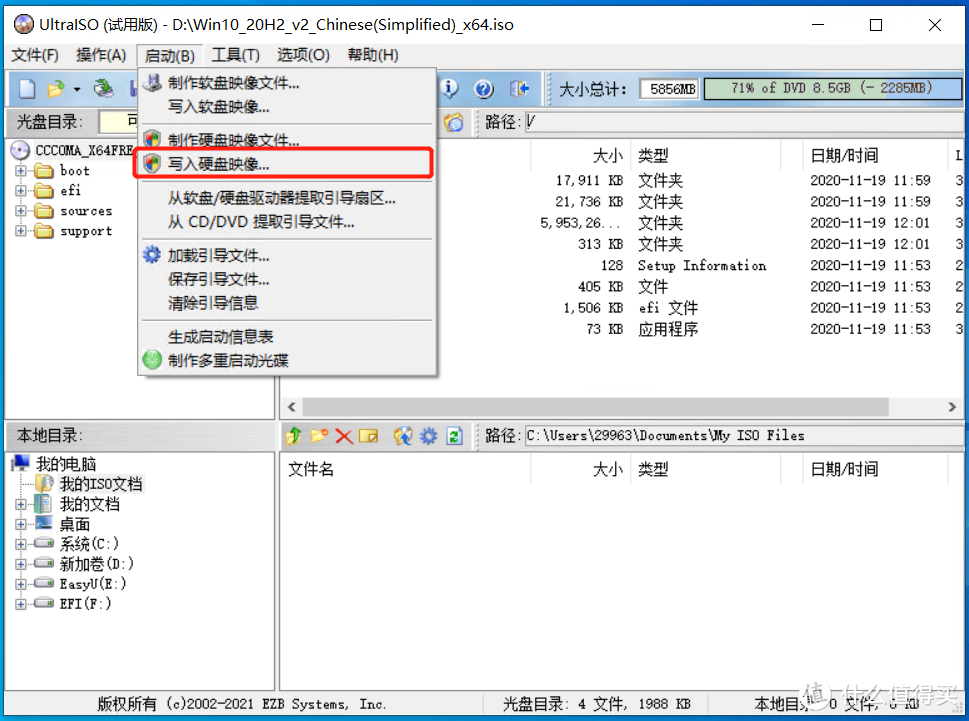Click the yellow rename icon in local toolbar
The width and height of the screenshot is (969, 721).
click(x=368, y=436)
